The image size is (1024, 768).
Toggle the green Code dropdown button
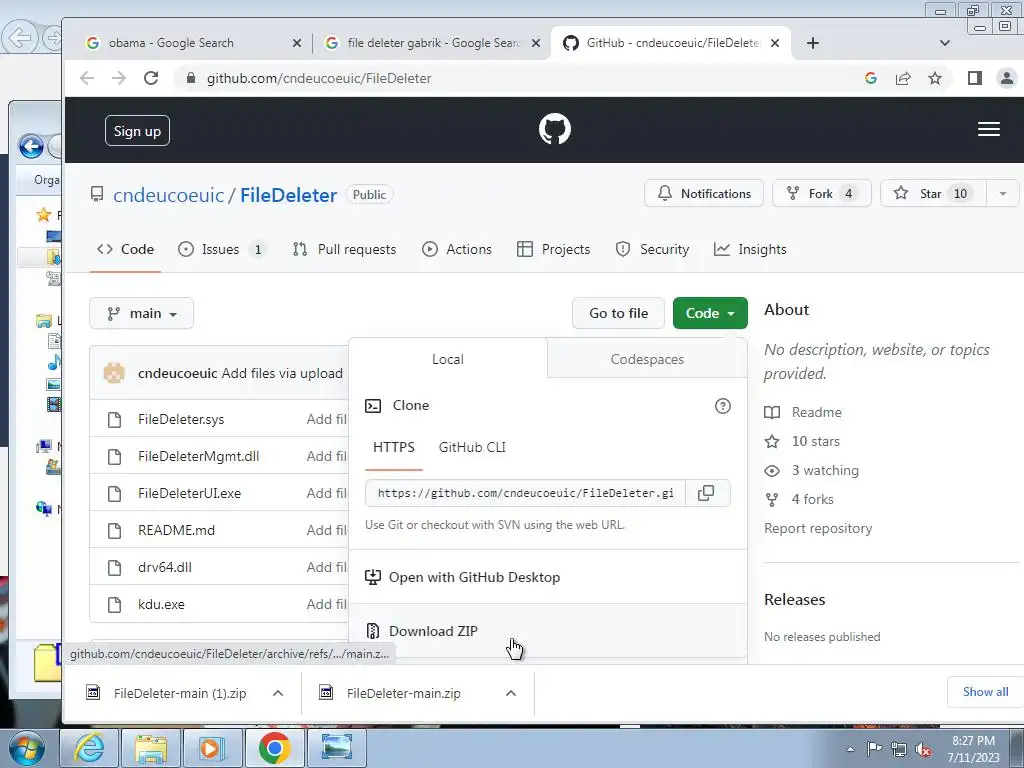(710, 313)
